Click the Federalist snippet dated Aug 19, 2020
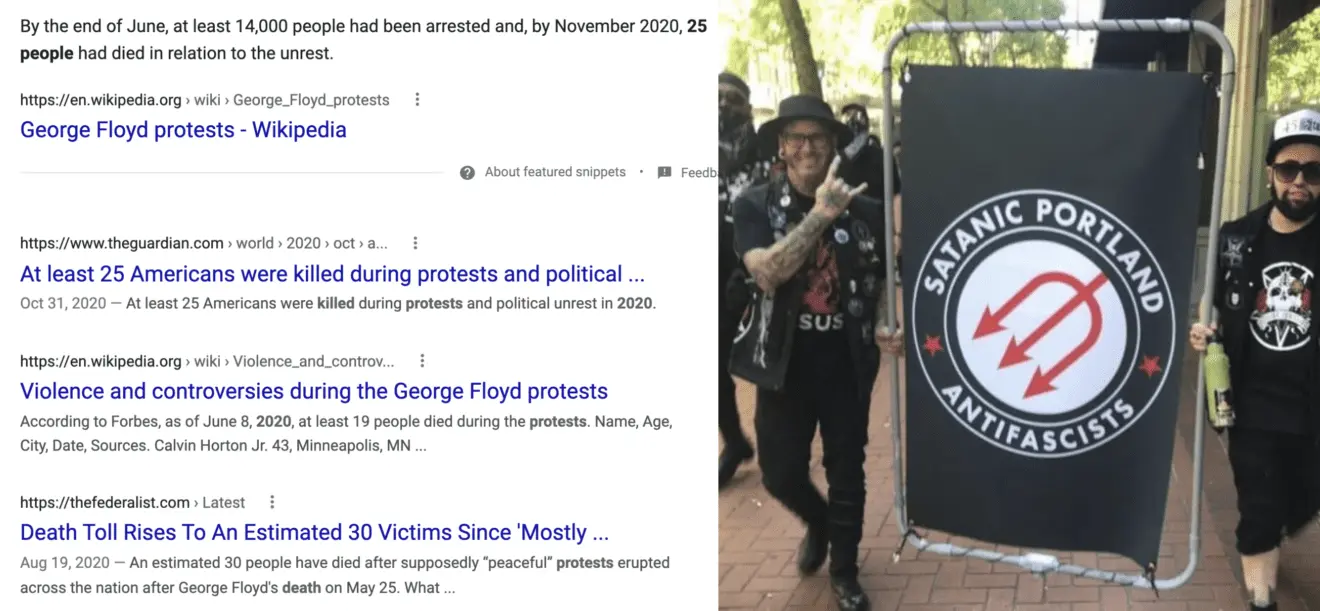1320x611 pixels. pos(344,575)
